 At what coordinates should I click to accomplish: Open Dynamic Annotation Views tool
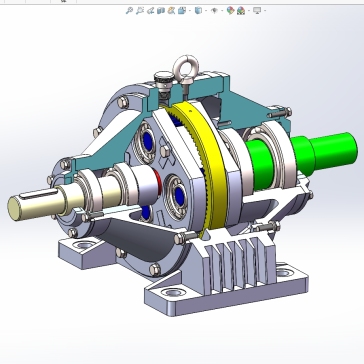[171, 11]
